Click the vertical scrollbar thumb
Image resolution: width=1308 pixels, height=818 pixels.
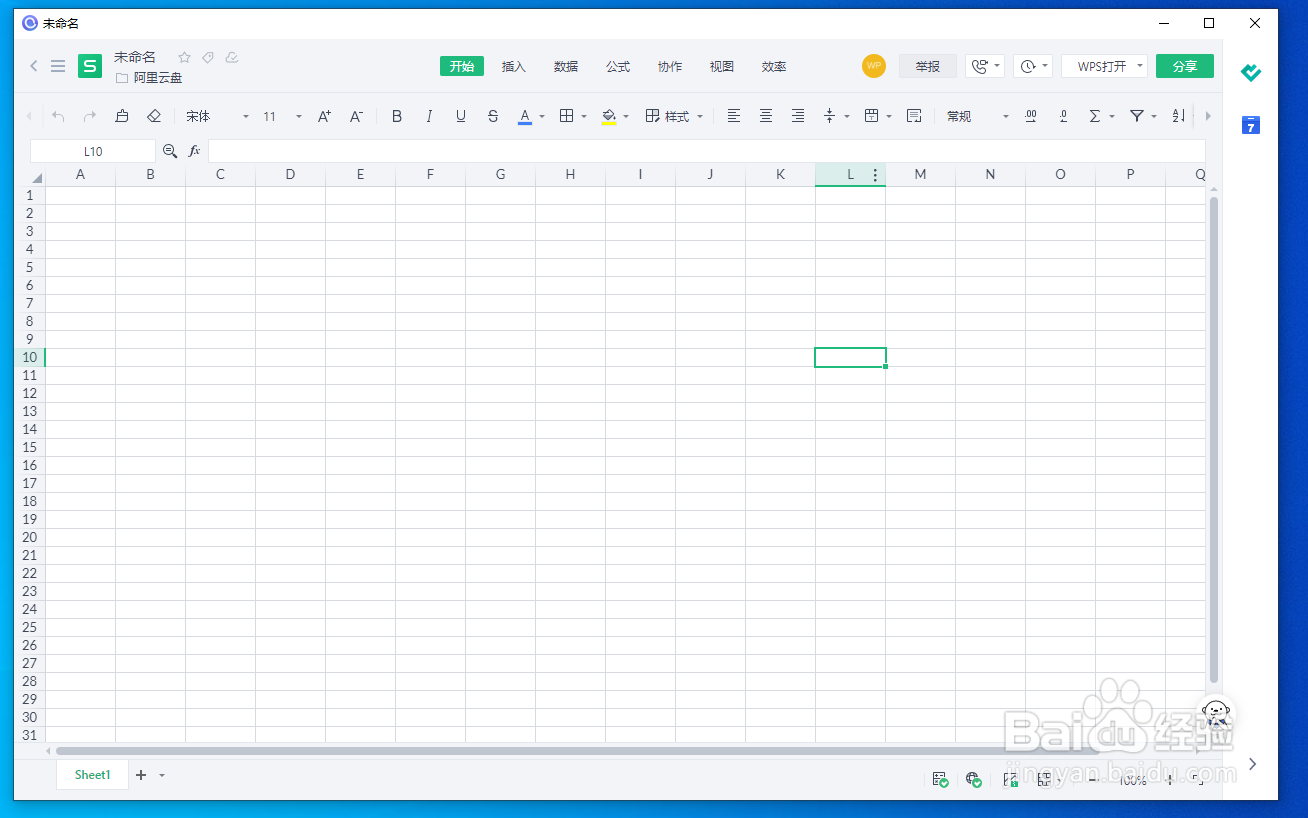[1214, 440]
